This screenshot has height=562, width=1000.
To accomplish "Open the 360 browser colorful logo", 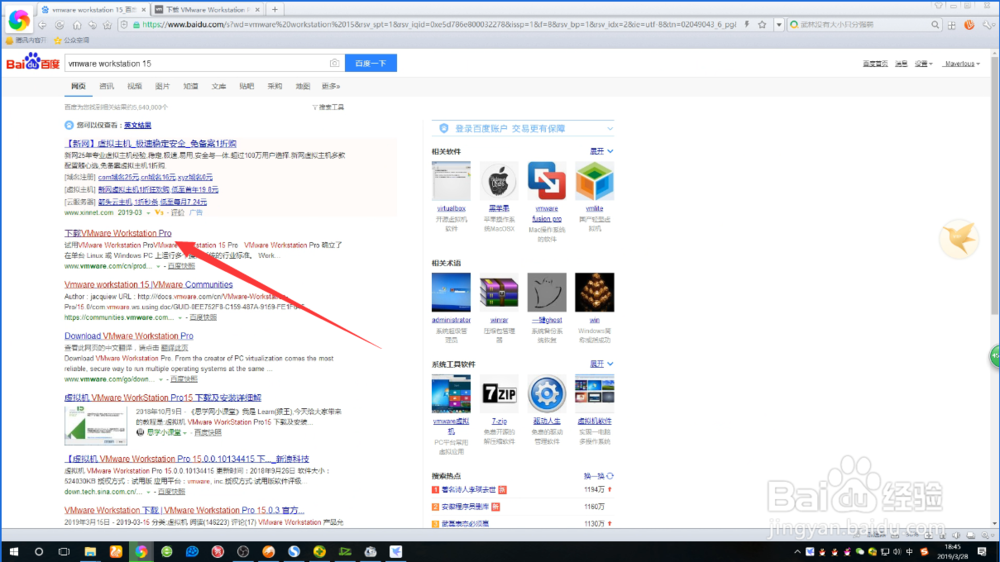I will (19, 20).
